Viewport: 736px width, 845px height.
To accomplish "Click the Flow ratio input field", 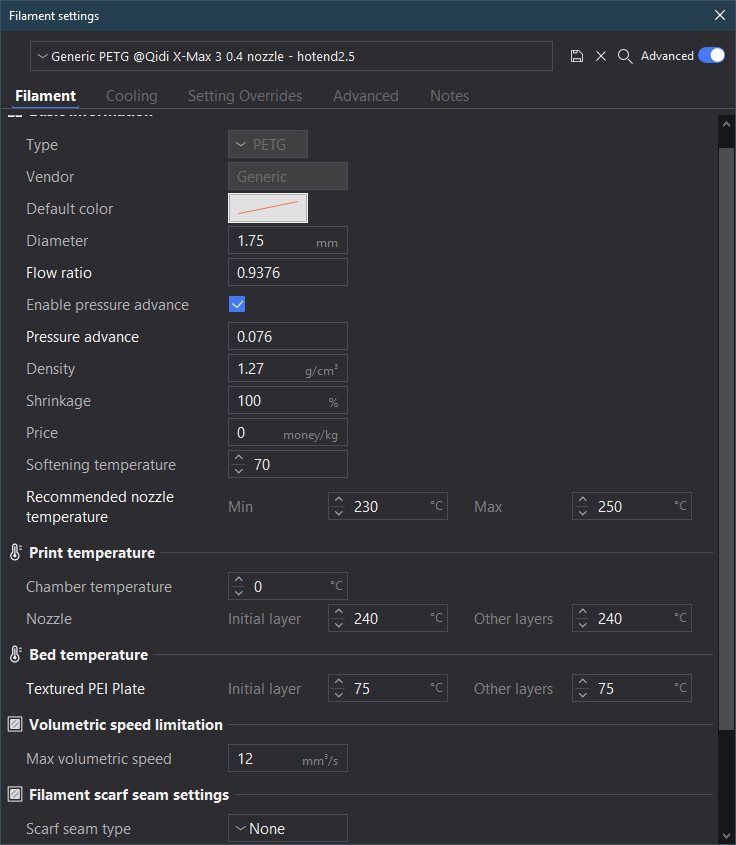I will coord(288,273).
